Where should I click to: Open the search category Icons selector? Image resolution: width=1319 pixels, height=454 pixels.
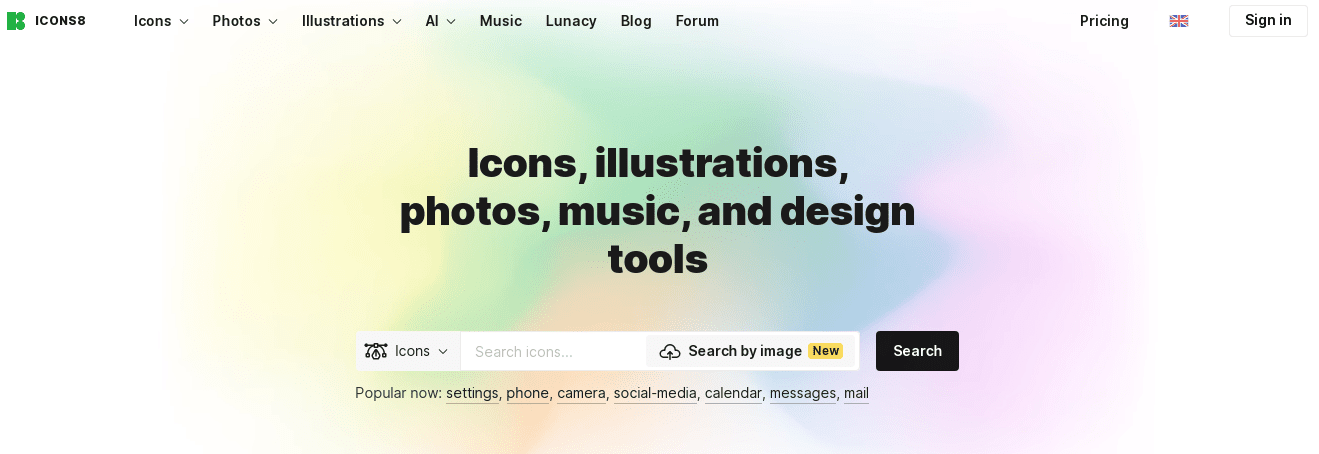point(408,351)
